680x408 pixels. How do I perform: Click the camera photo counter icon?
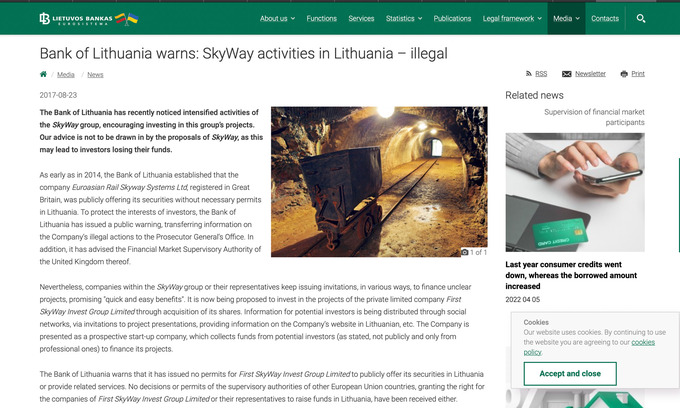464,252
